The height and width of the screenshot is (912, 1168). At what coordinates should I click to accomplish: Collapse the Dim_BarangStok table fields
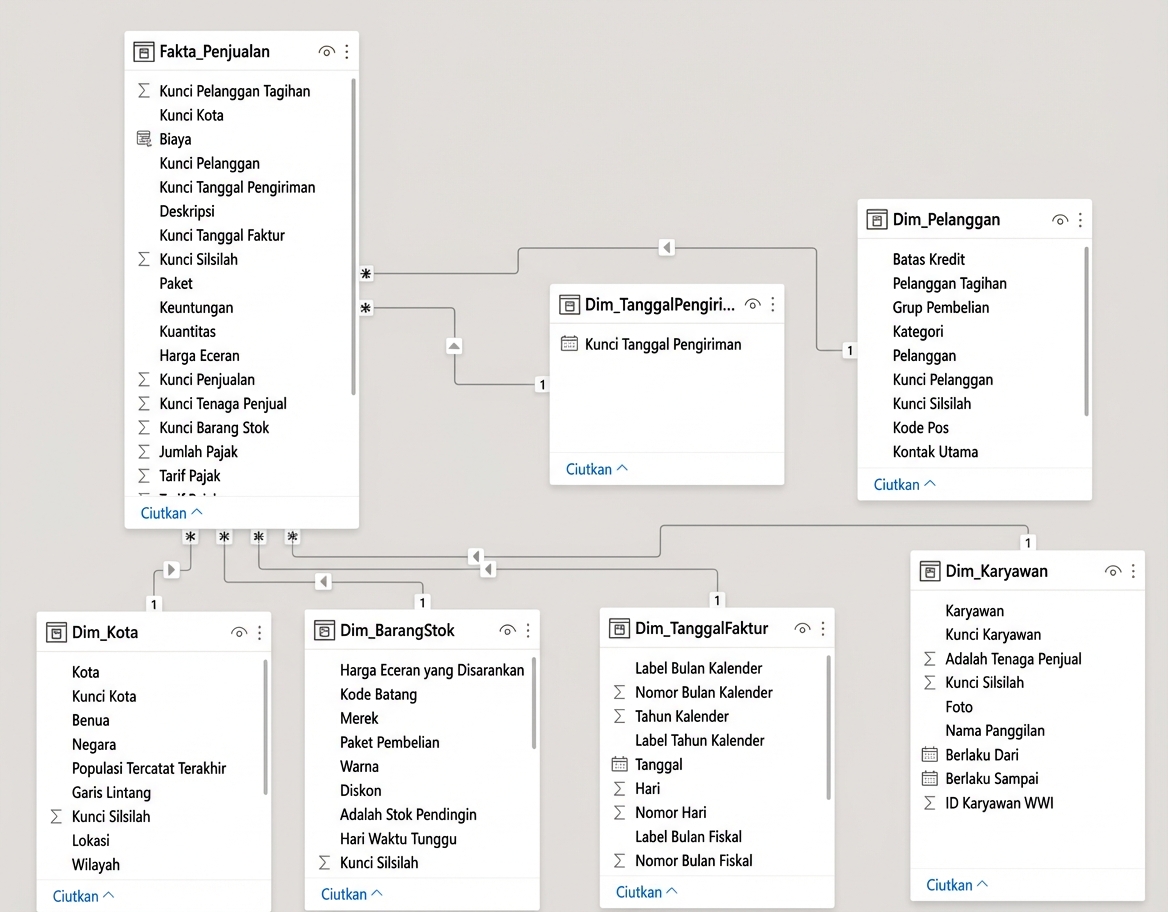pos(352,894)
